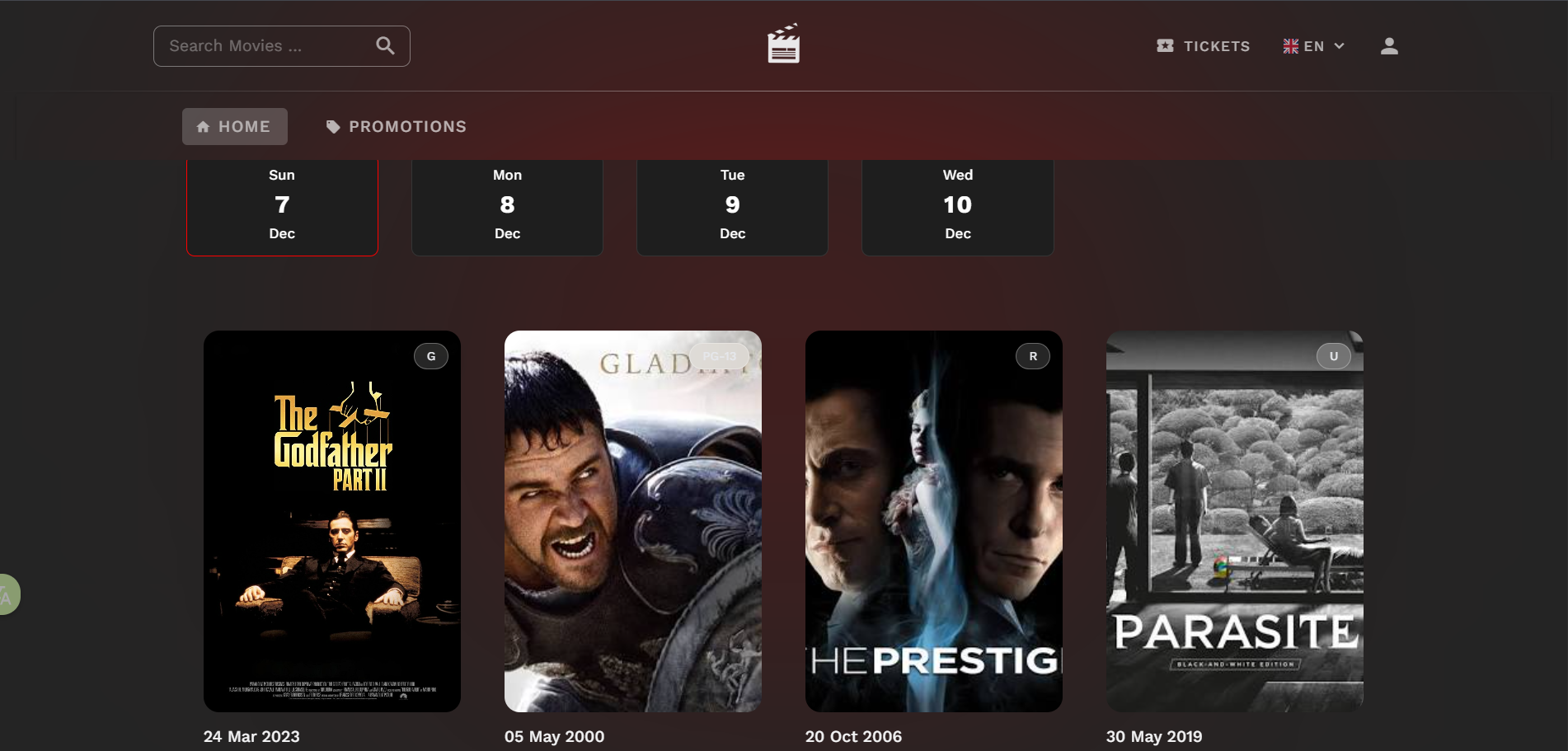Image resolution: width=1568 pixels, height=751 pixels.
Task: Click the green widget at the left edge
Action: [7, 594]
